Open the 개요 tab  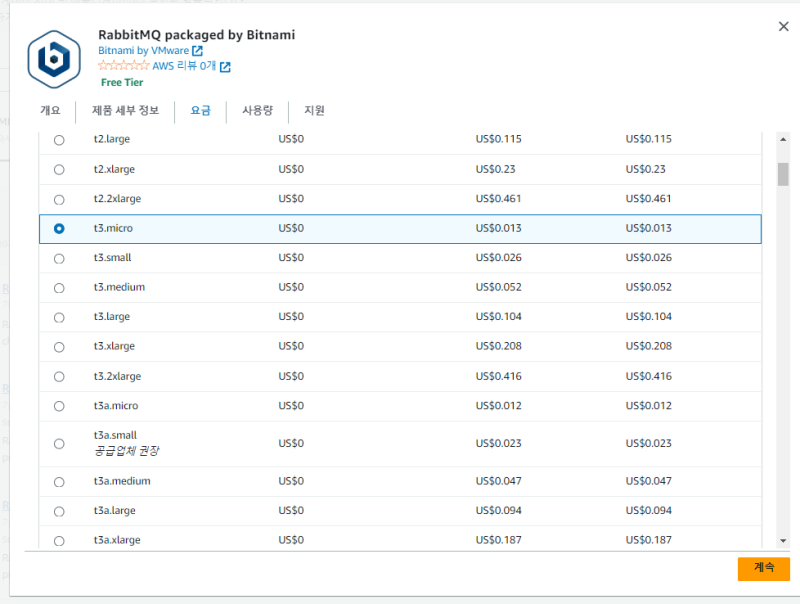[x=50, y=110]
